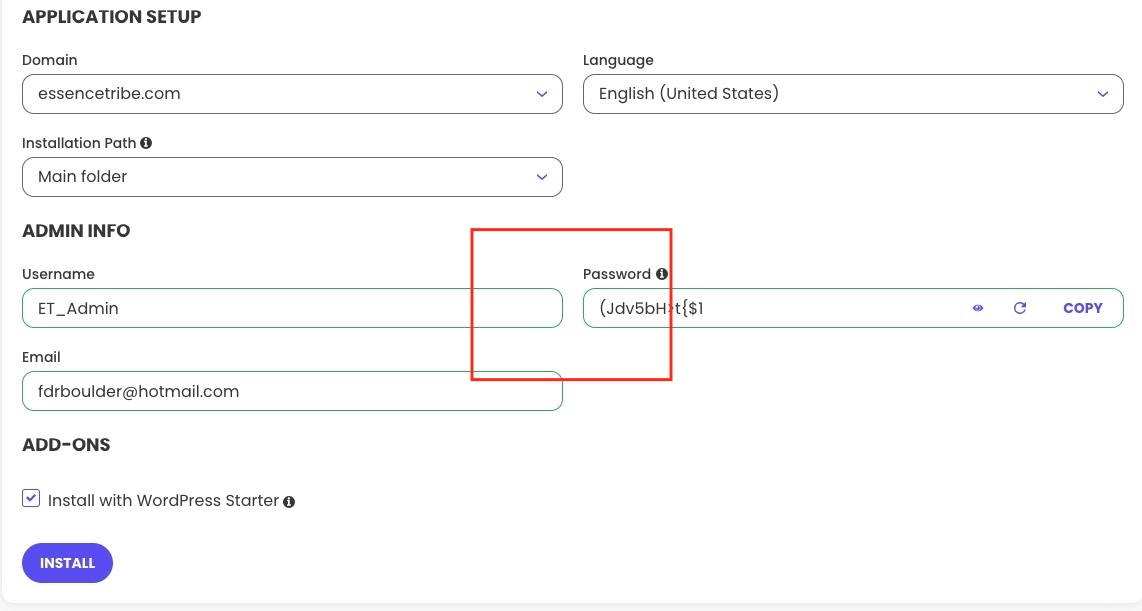
Task: Open the Domain dropdown
Action: (292, 94)
